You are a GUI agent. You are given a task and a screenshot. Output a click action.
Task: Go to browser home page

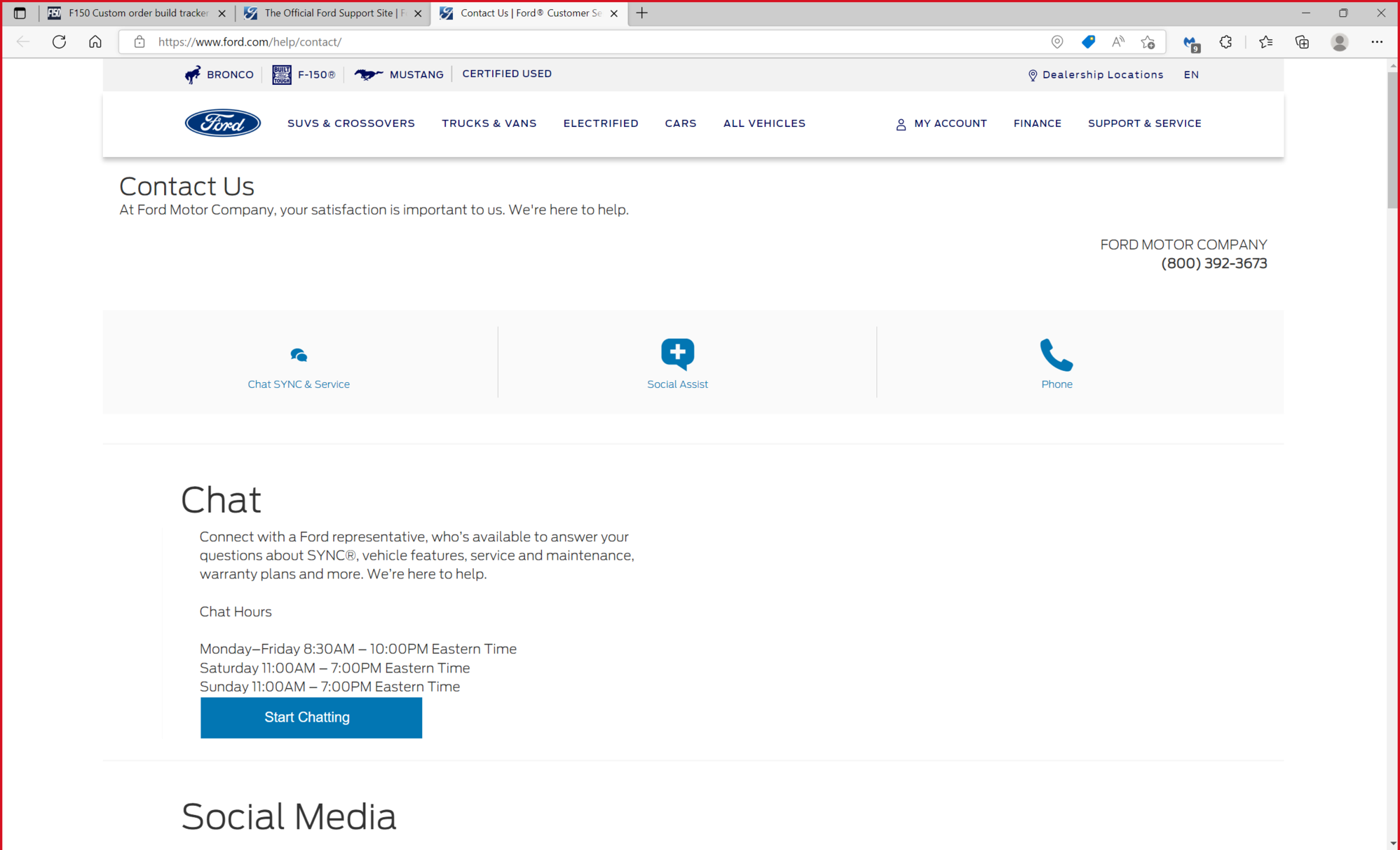pyautogui.click(x=95, y=42)
